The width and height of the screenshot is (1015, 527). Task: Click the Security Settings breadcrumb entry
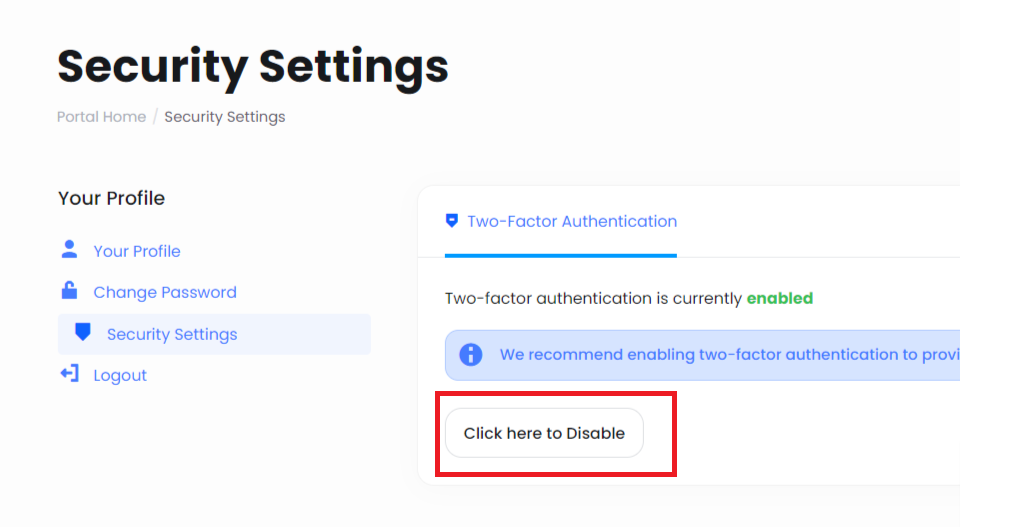225,117
